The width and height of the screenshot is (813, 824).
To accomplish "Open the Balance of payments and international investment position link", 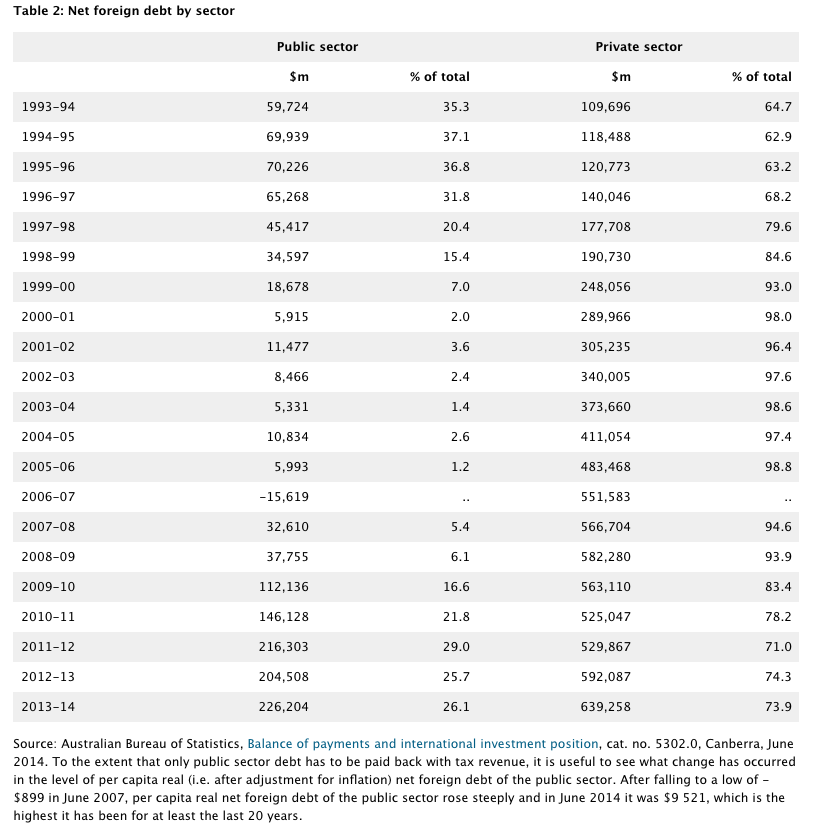I will (x=423, y=744).
